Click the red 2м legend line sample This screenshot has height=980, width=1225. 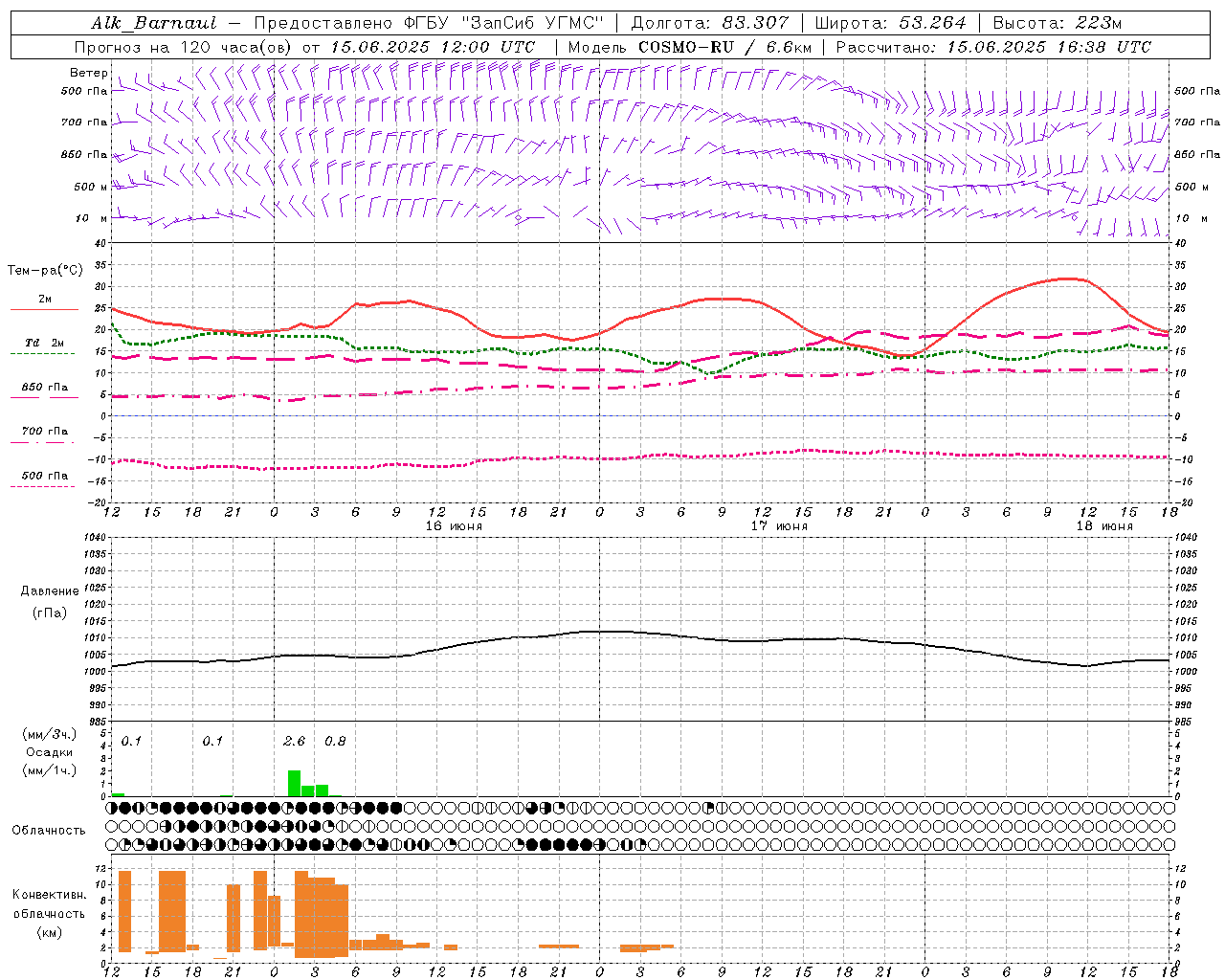[44, 310]
